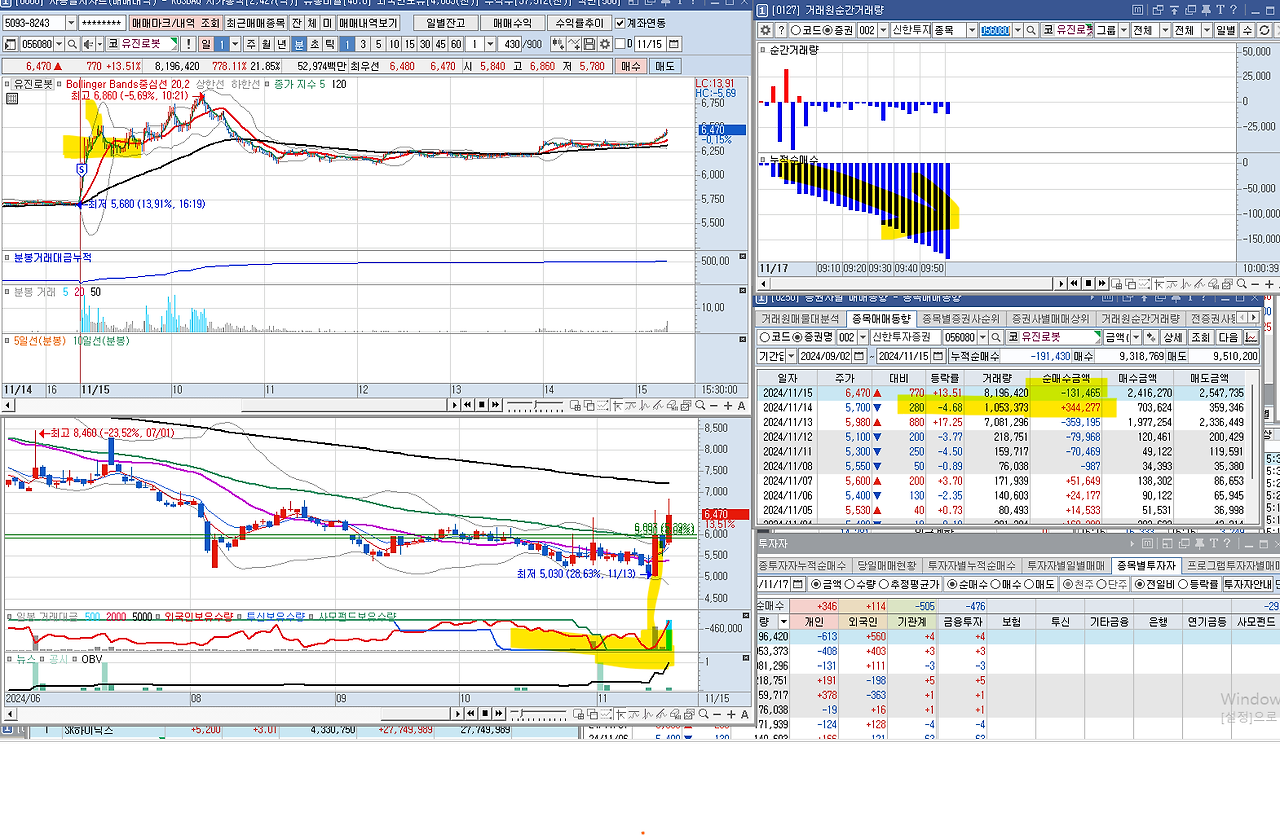Open the calendar picker beside 11/15
1280x835 pixels.
coord(674,44)
